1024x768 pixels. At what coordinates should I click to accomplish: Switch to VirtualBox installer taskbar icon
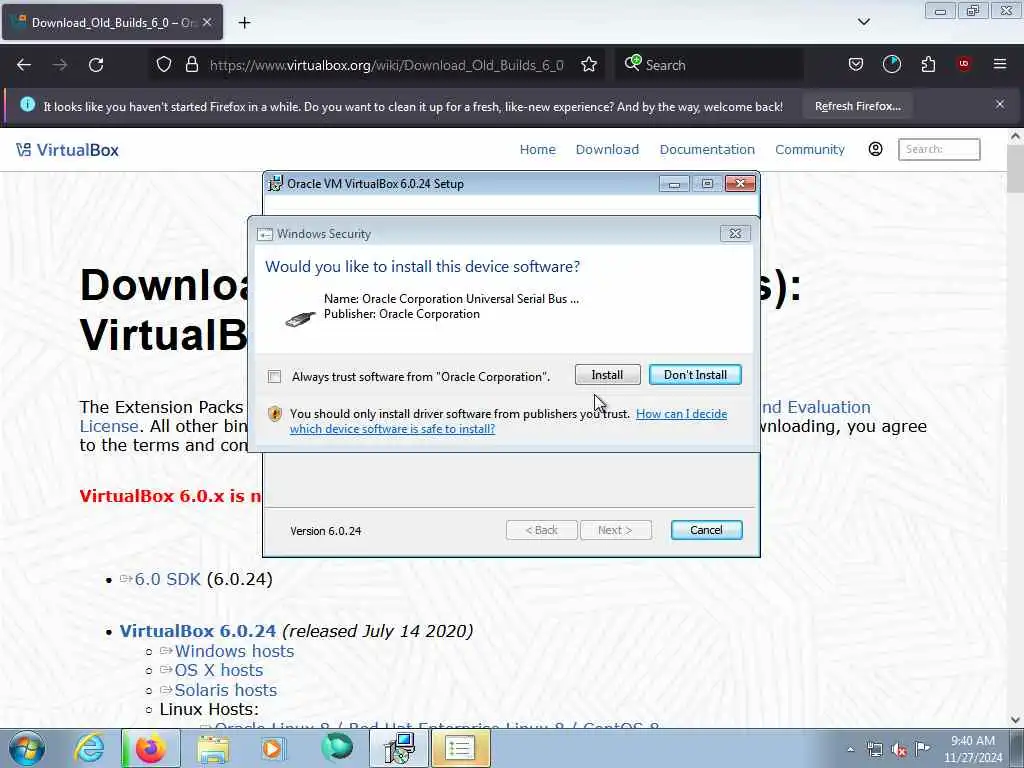tap(399, 748)
